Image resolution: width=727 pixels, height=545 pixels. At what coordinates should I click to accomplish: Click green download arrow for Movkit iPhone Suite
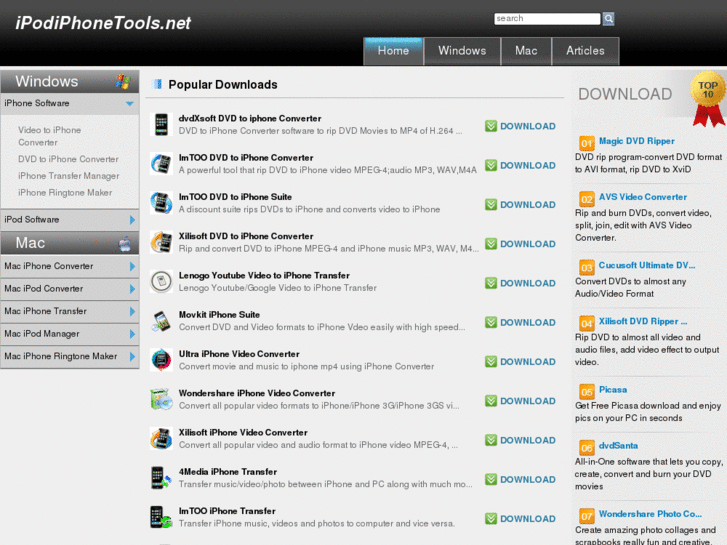coord(491,322)
